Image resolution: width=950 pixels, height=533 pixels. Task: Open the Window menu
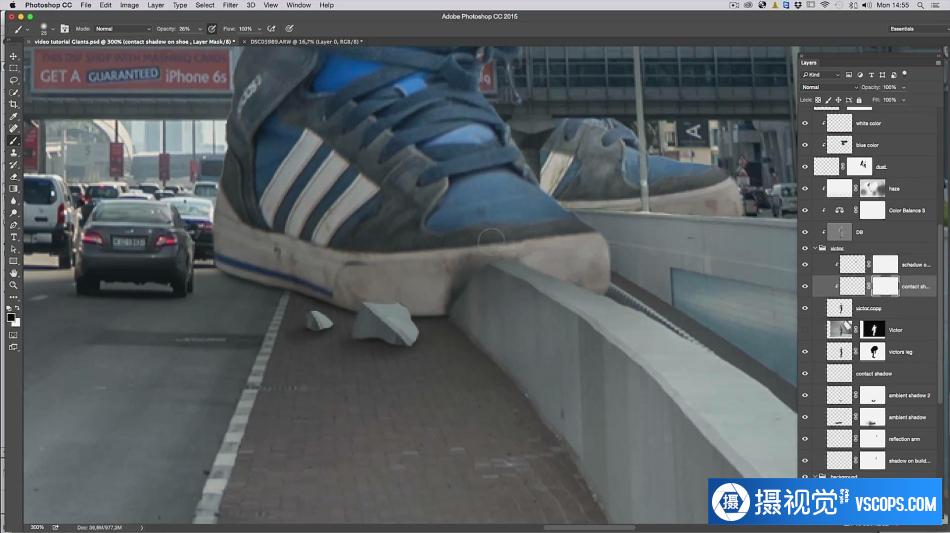298,5
